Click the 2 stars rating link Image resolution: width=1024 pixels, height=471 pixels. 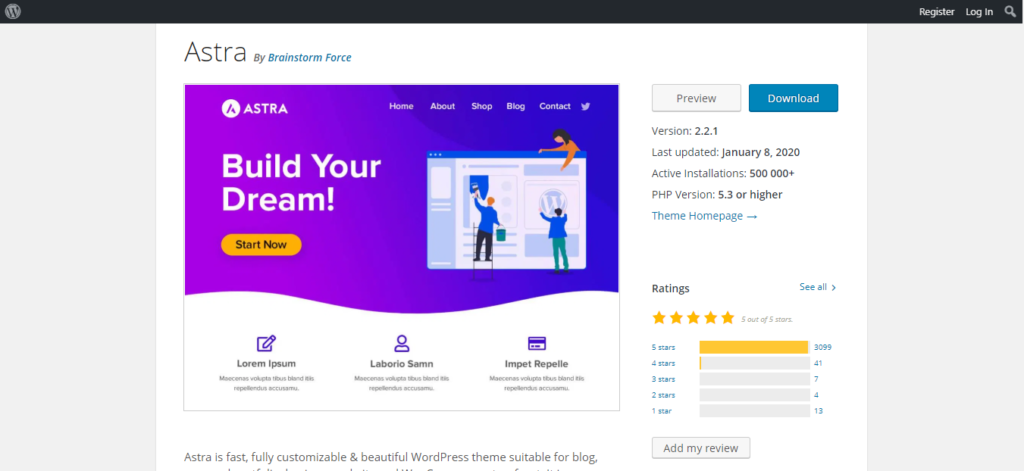coord(664,395)
